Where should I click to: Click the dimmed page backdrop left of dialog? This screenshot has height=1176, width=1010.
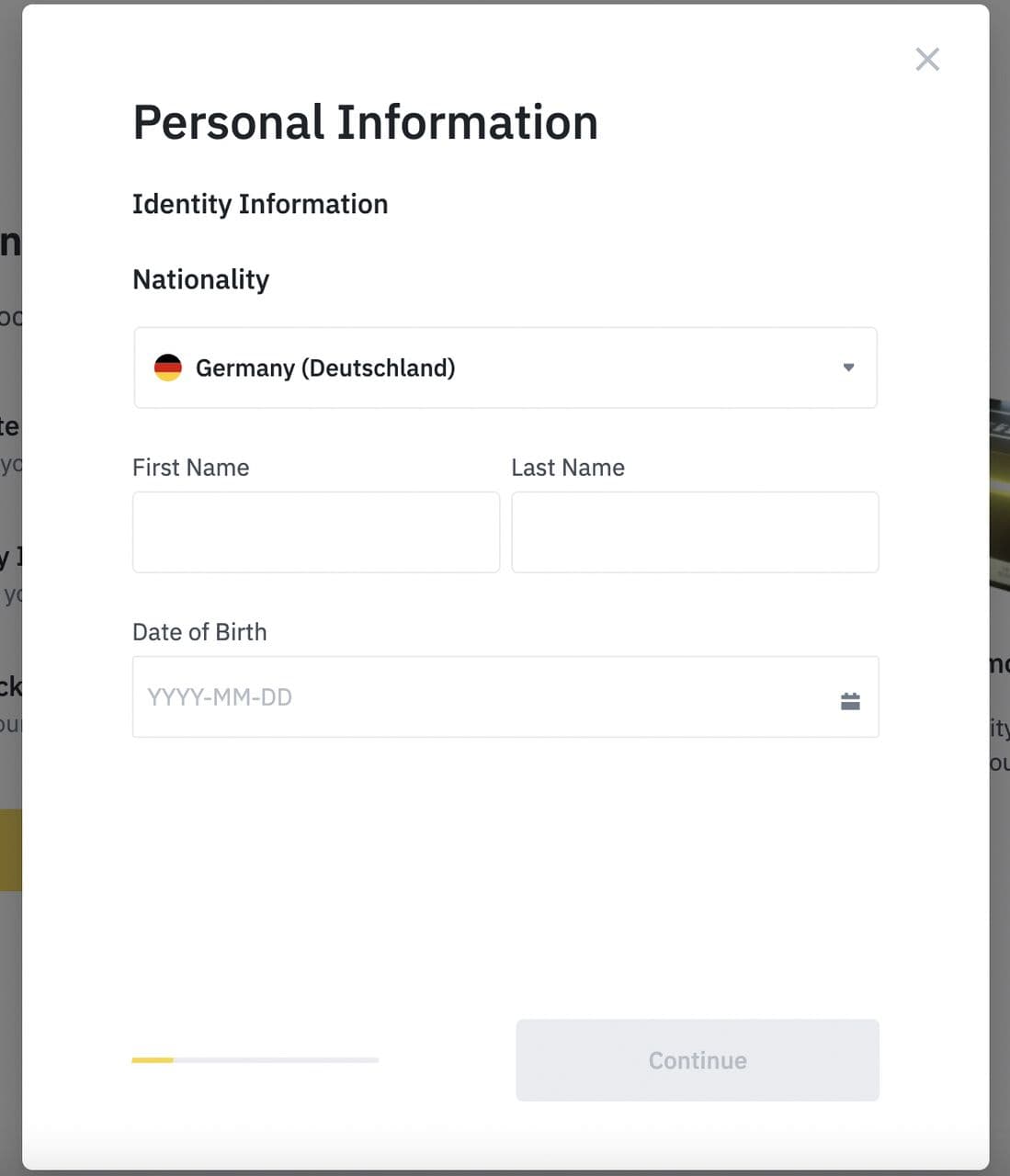pyautogui.click(x=9, y=1011)
